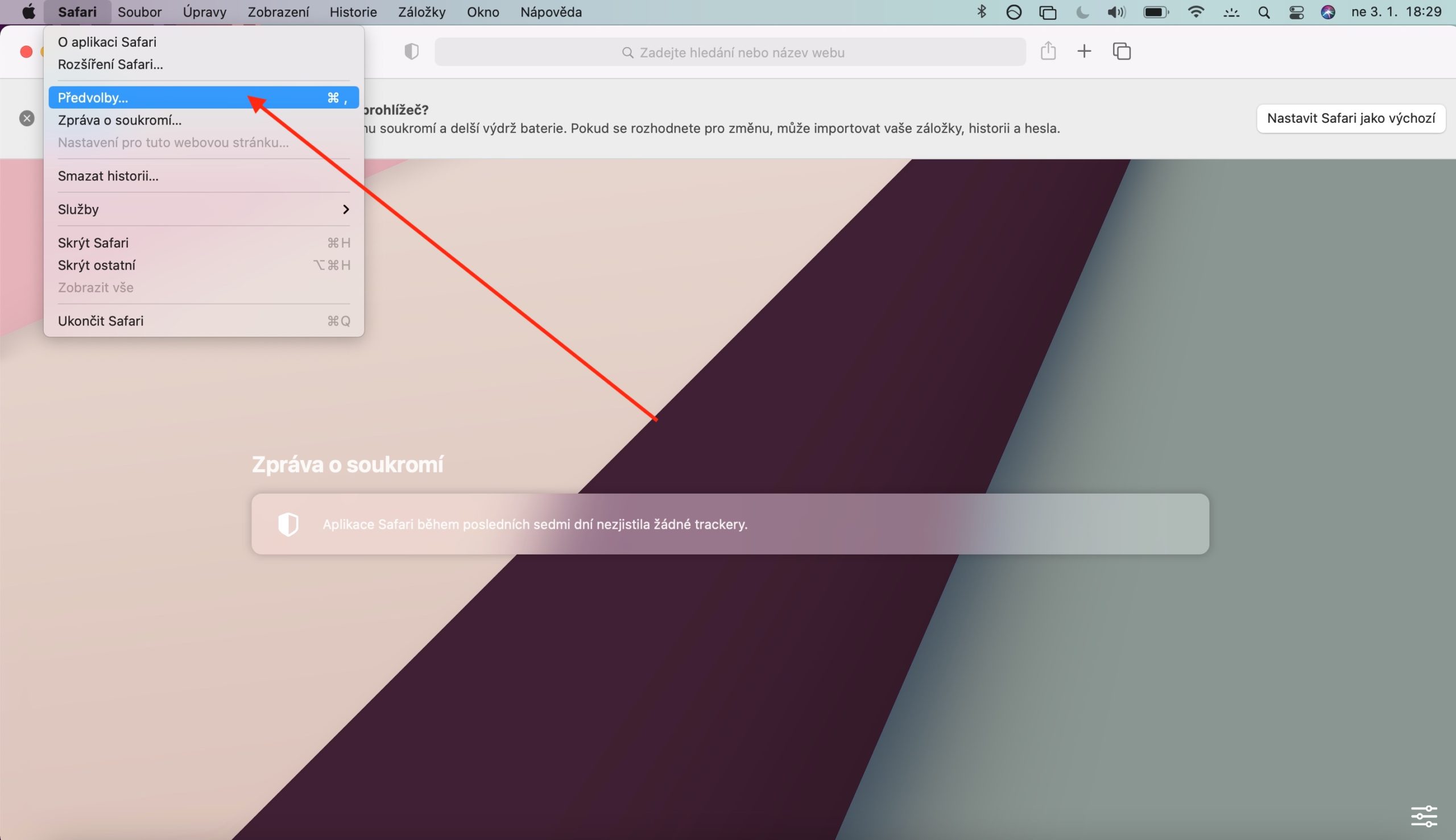The width and height of the screenshot is (1456, 840).
Task: Open the privacy report tracker card
Action: click(x=730, y=524)
